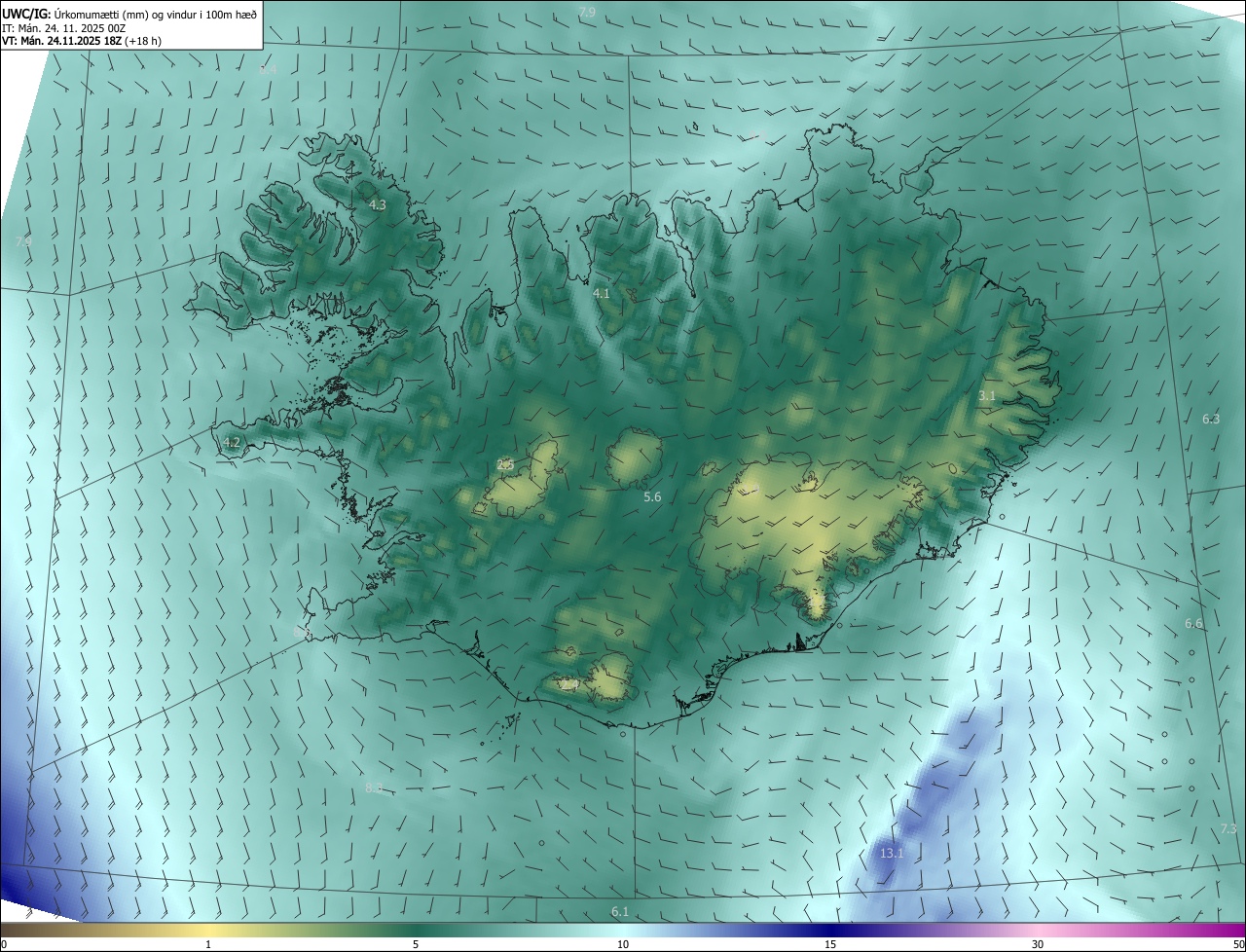
Task: Click the 1 label on the color scale
Action: [208, 944]
